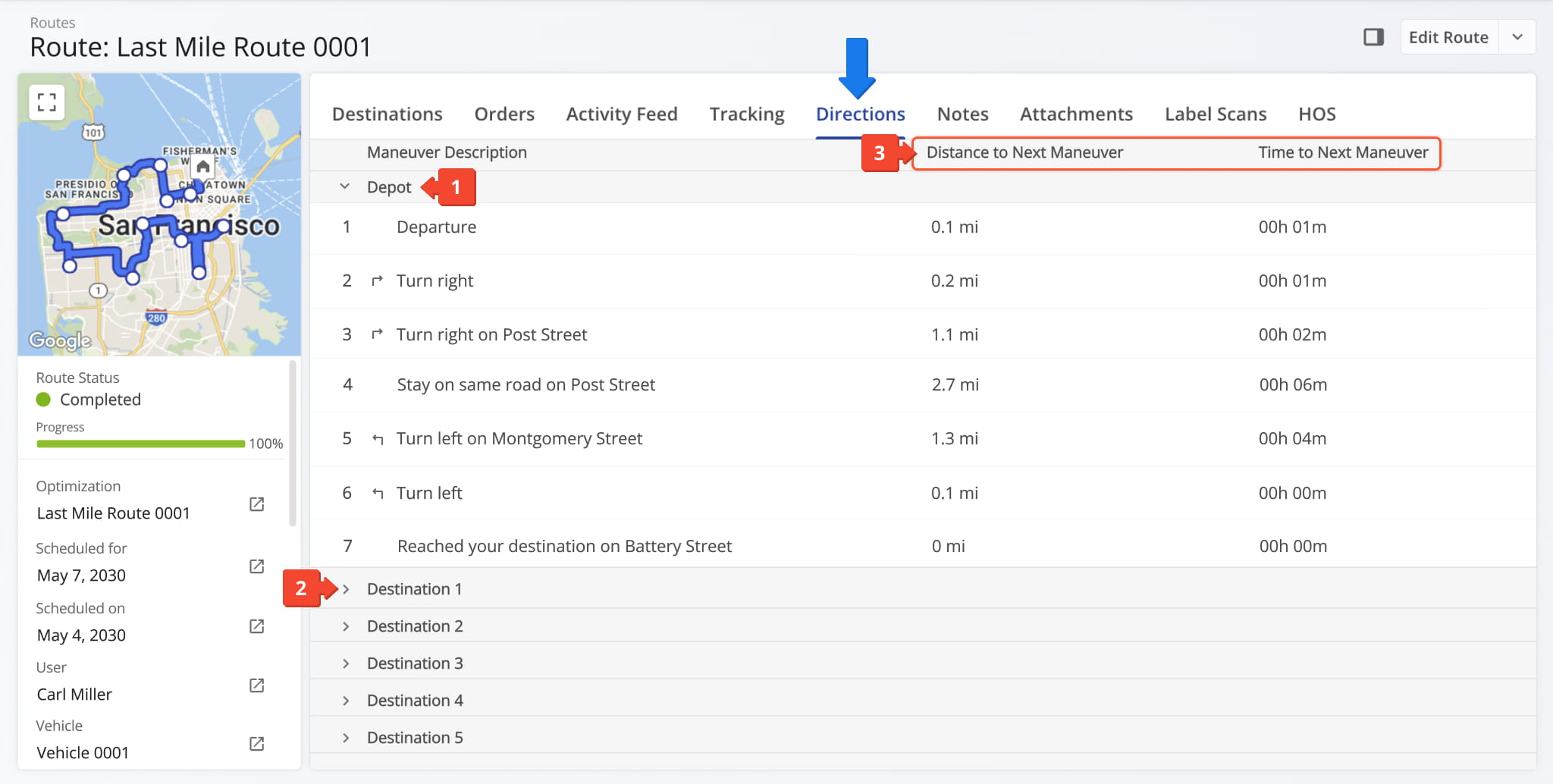The image size is (1553, 784).
Task: Switch to the Activity Feed tab
Action: [621, 114]
